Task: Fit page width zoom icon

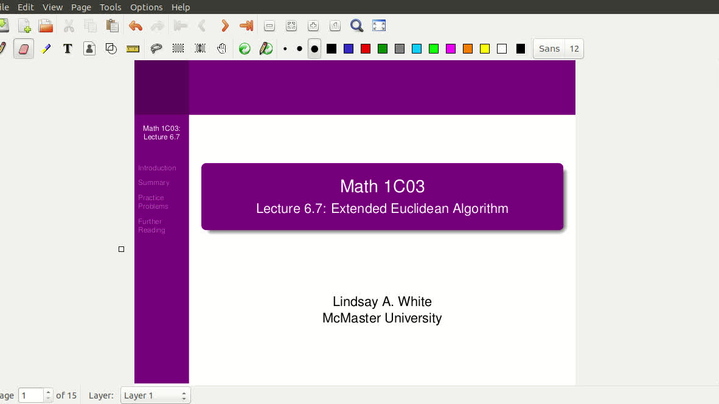Action: [x=291, y=26]
